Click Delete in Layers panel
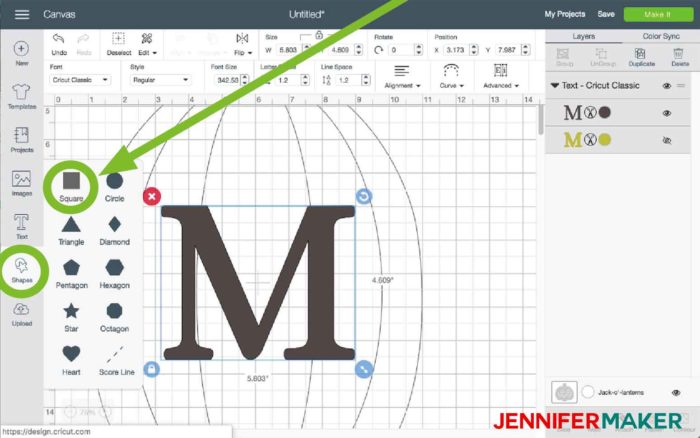700x438 pixels. point(679,57)
